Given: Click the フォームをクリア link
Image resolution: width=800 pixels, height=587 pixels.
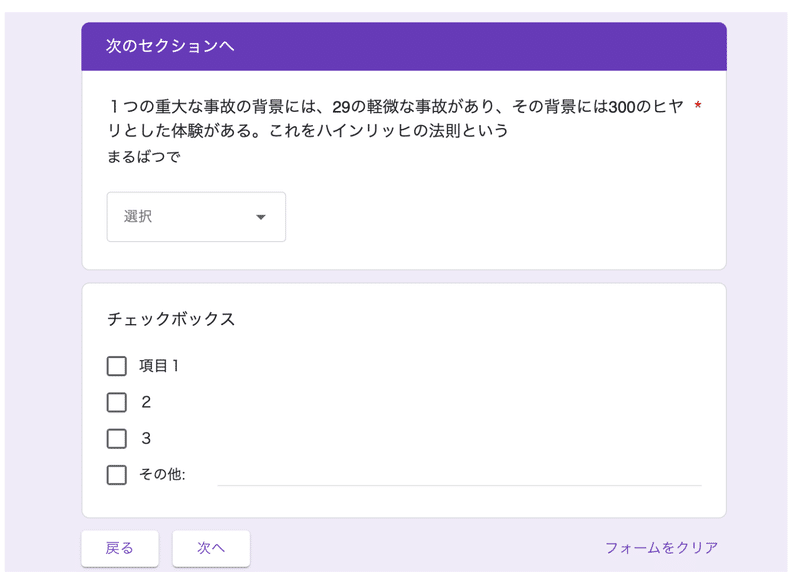Looking at the screenshot, I should point(661,548).
